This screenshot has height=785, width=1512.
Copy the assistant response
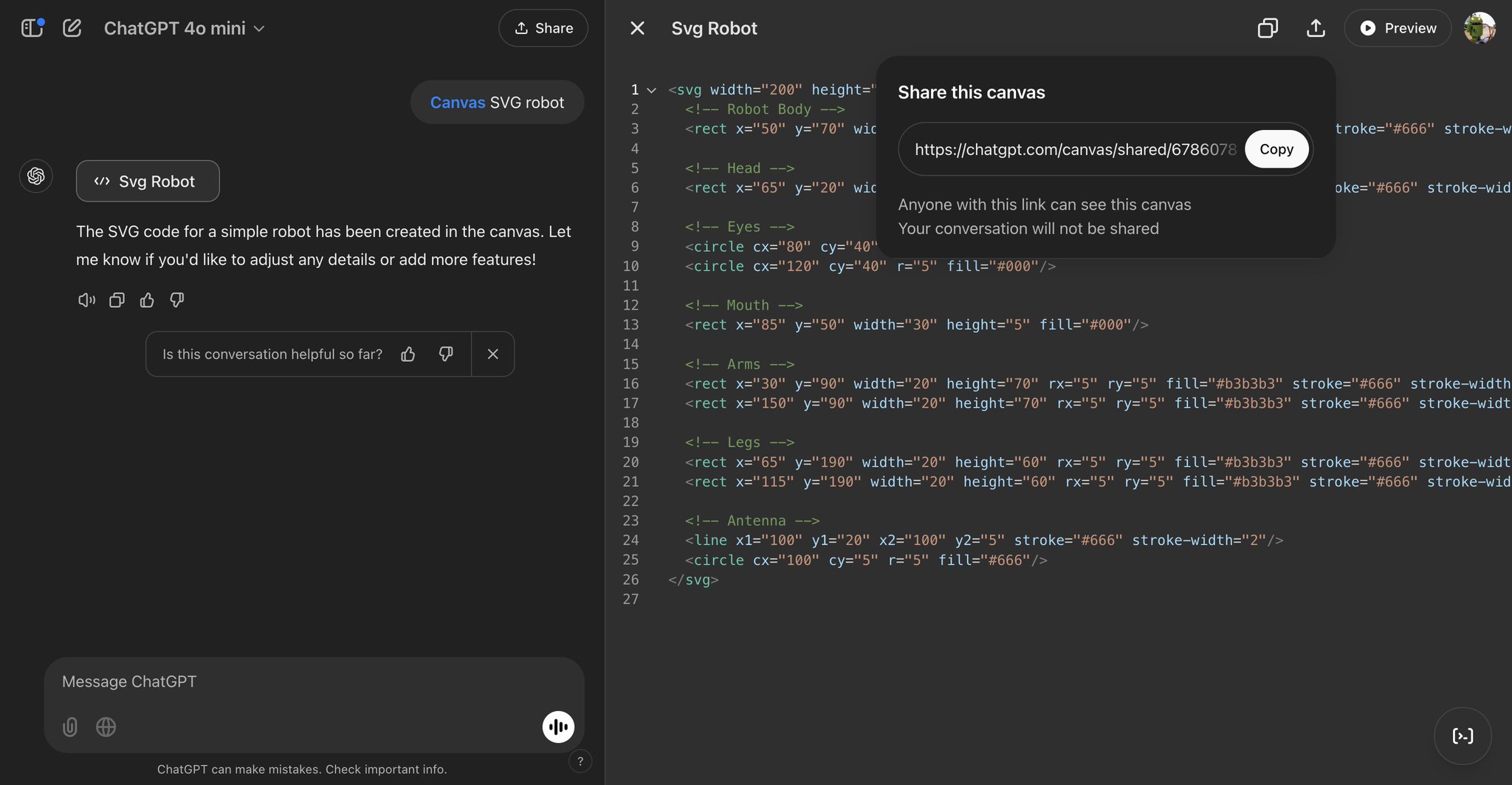click(117, 300)
